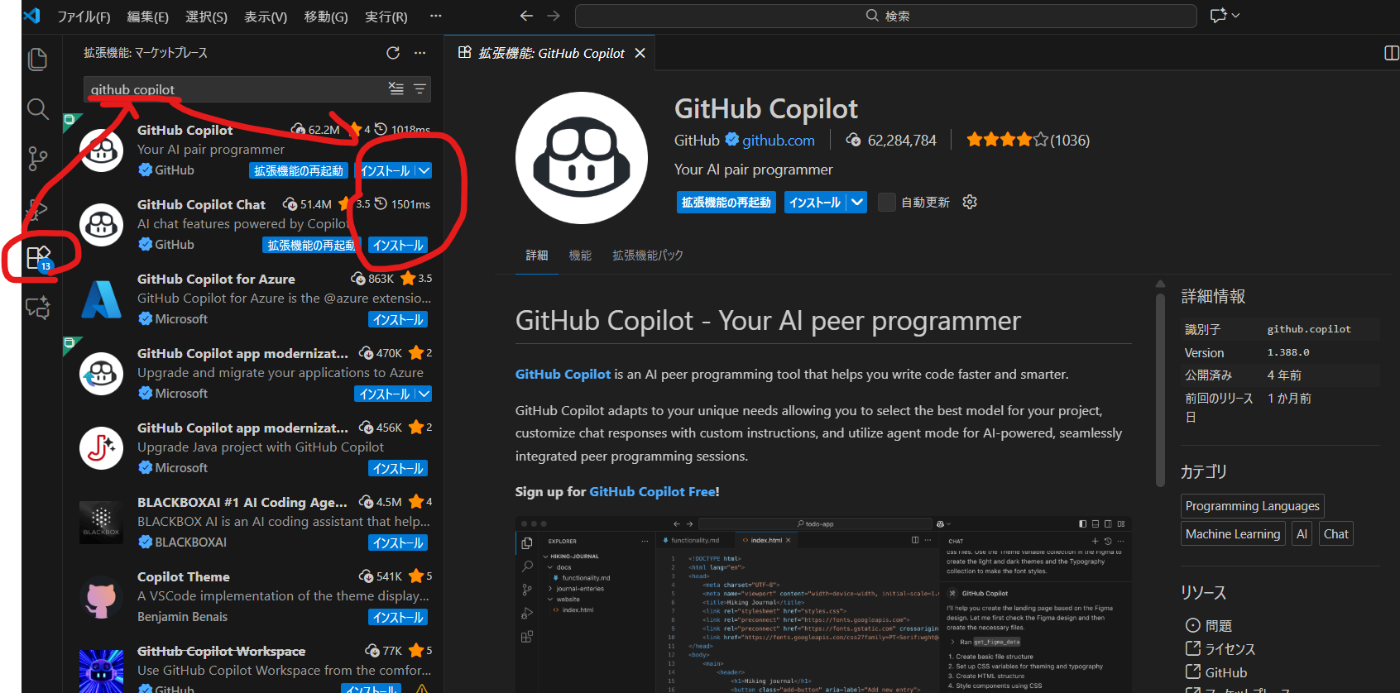Switch to the 機能 tab

point(580,255)
